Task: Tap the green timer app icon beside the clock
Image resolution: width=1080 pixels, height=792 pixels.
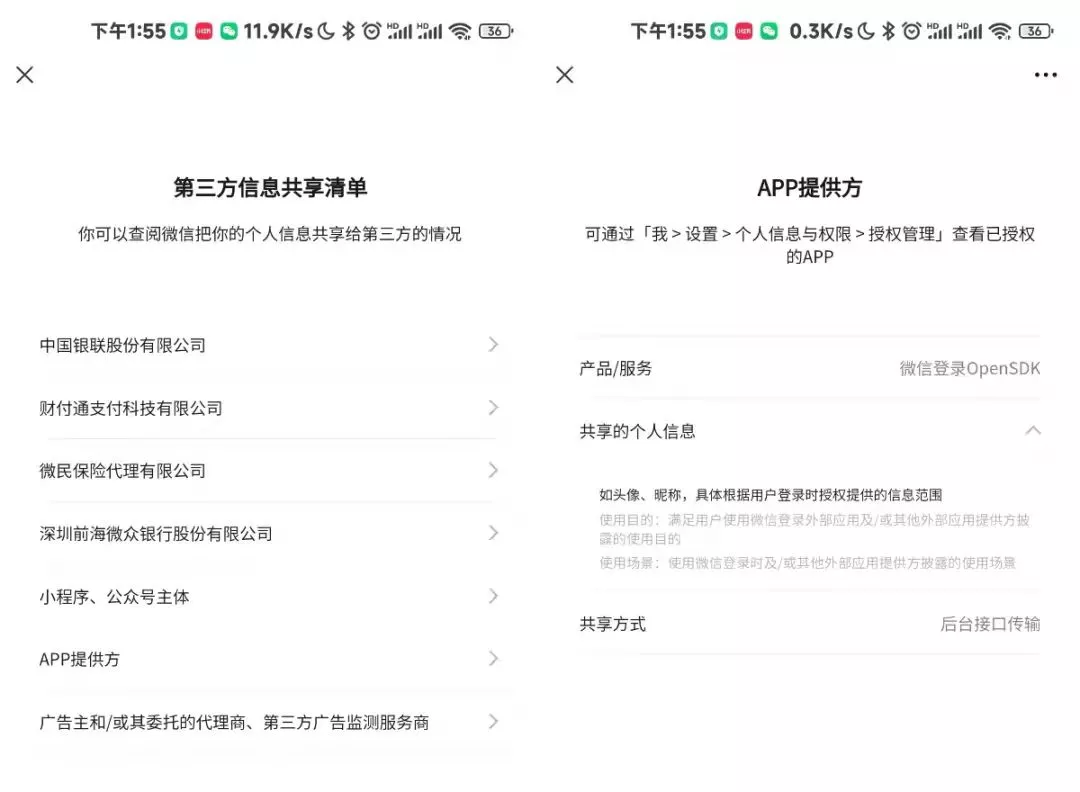Action: (x=180, y=31)
